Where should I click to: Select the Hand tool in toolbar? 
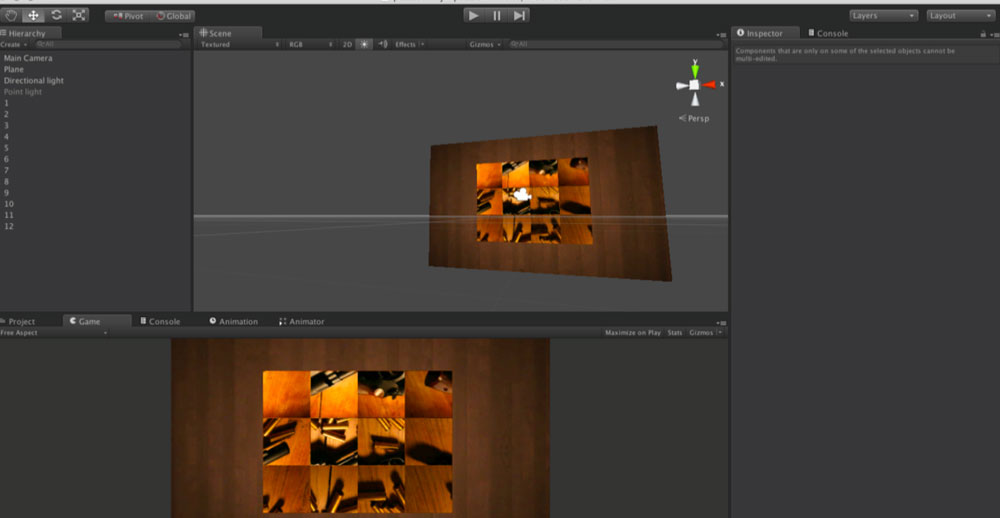coord(11,15)
